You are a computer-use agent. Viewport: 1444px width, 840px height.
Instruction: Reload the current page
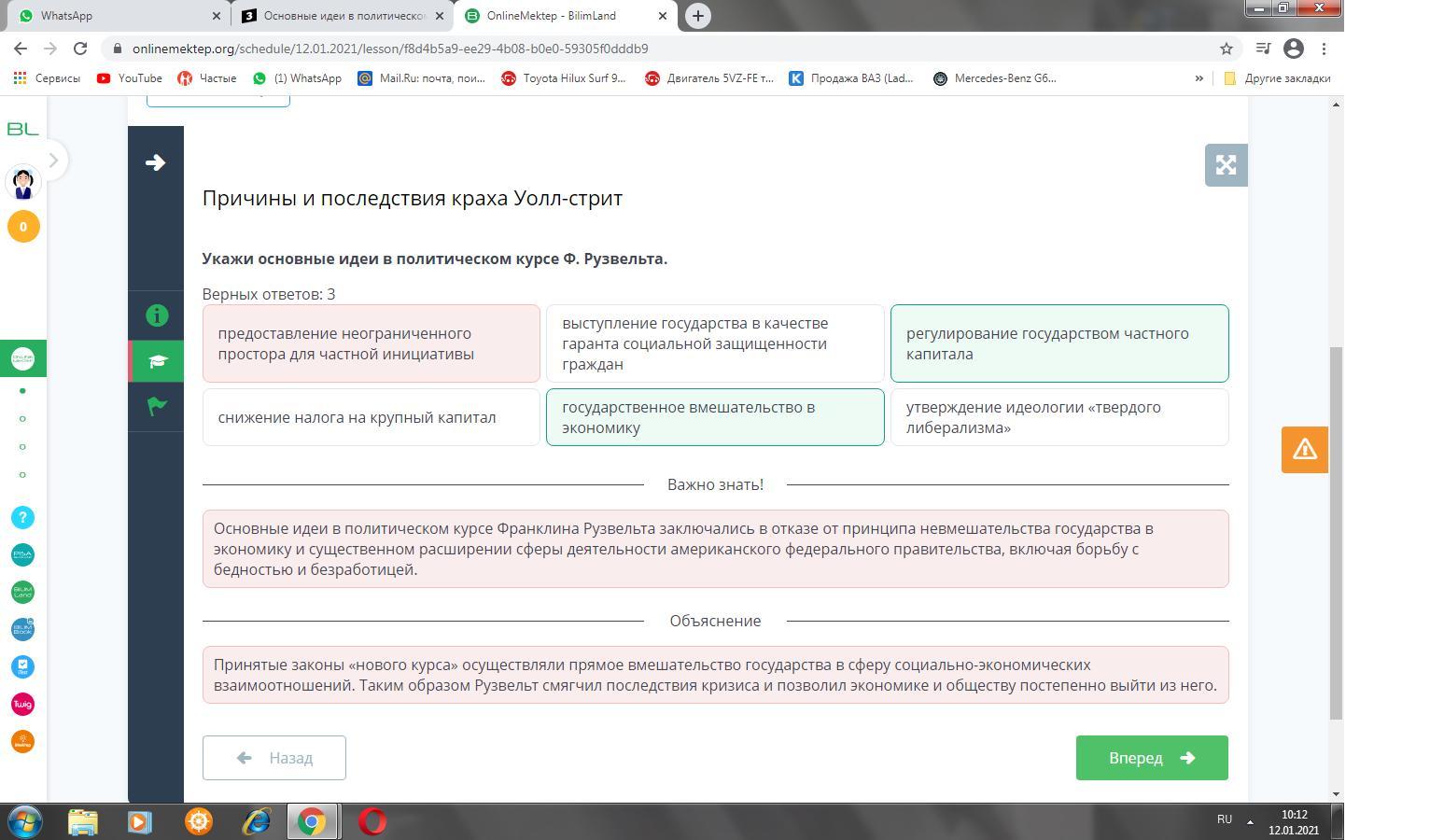[x=80, y=49]
